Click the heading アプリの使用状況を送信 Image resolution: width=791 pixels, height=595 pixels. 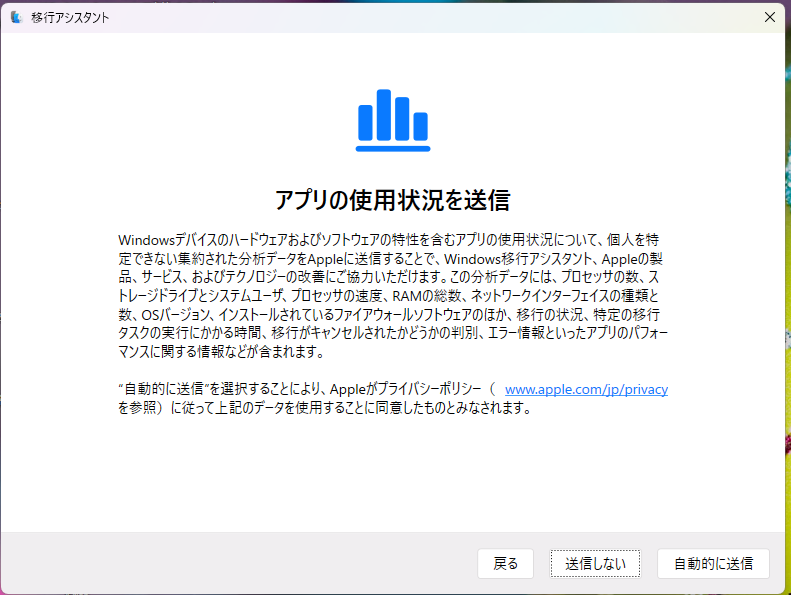coord(392,200)
